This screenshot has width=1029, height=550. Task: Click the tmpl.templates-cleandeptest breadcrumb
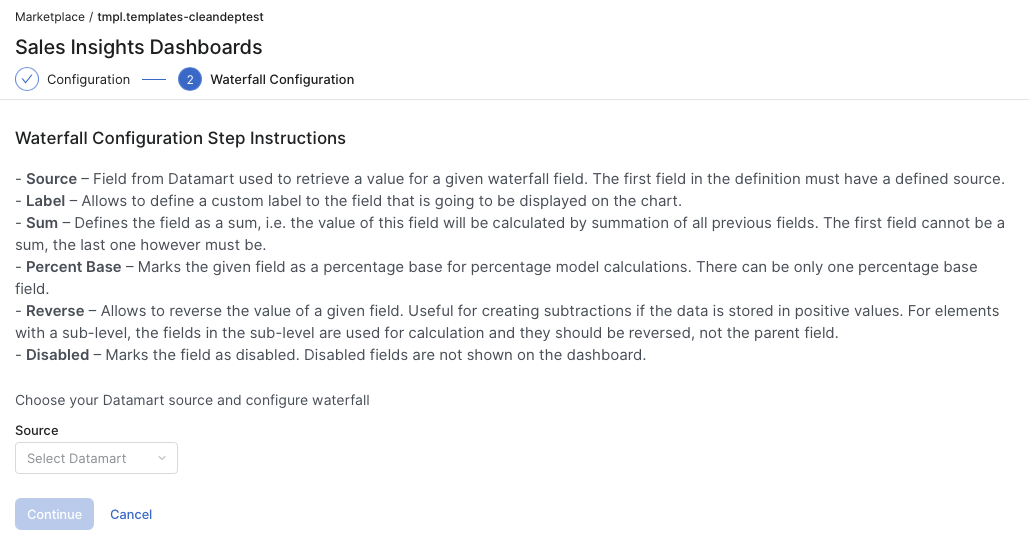click(x=180, y=17)
